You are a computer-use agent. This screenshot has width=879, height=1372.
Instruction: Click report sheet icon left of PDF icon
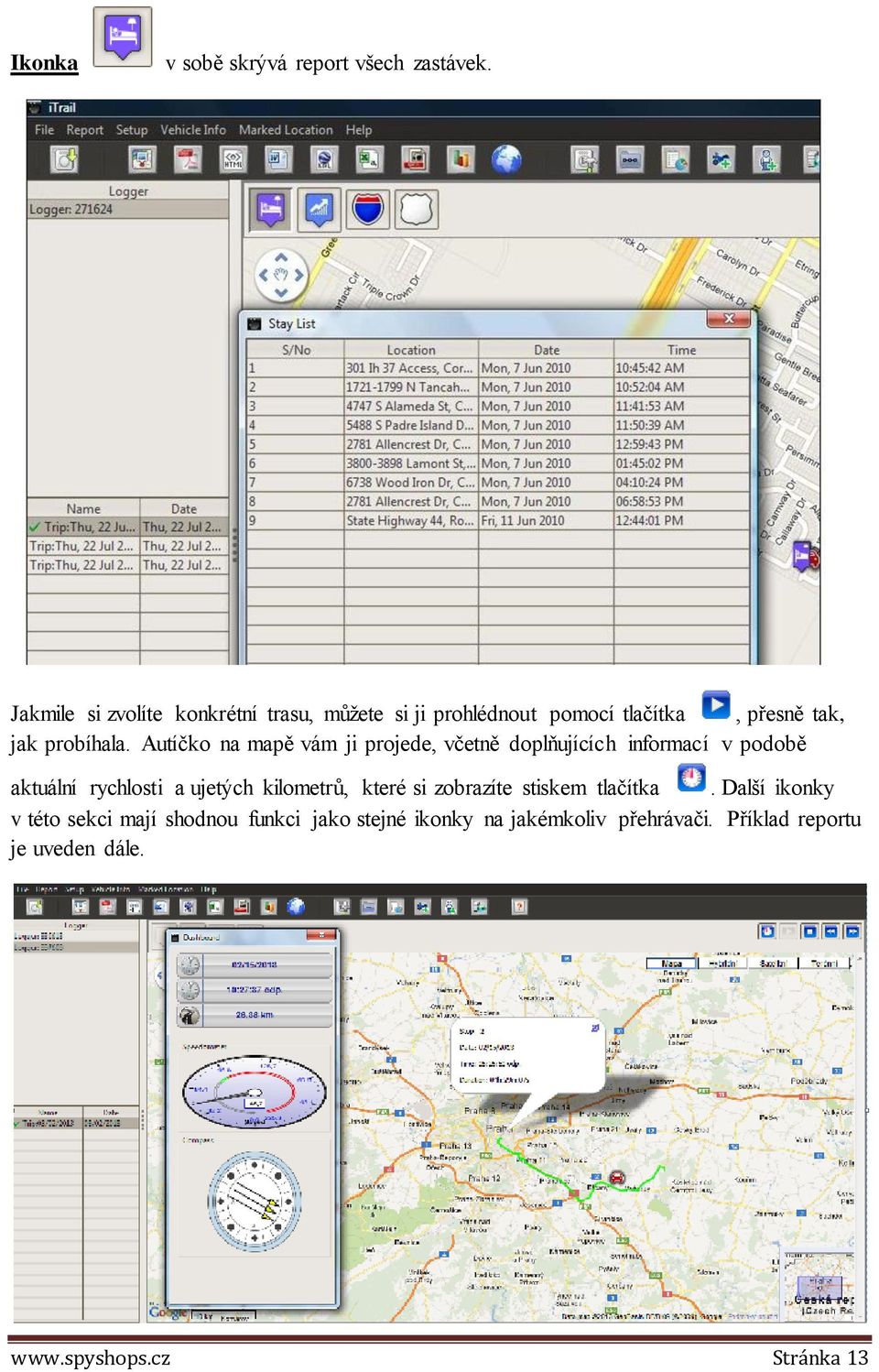pos(142,160)
